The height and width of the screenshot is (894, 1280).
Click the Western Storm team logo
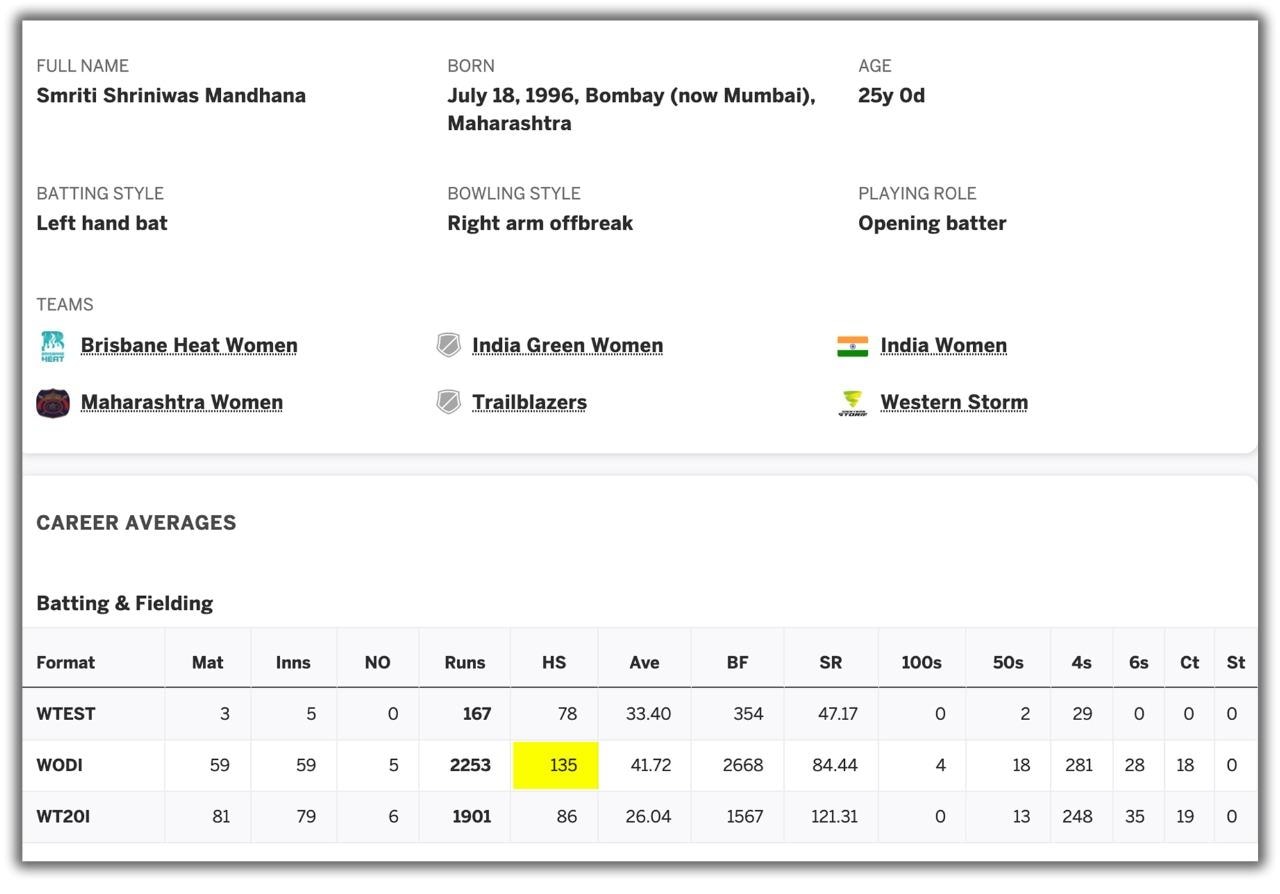(x=852, y=403)
